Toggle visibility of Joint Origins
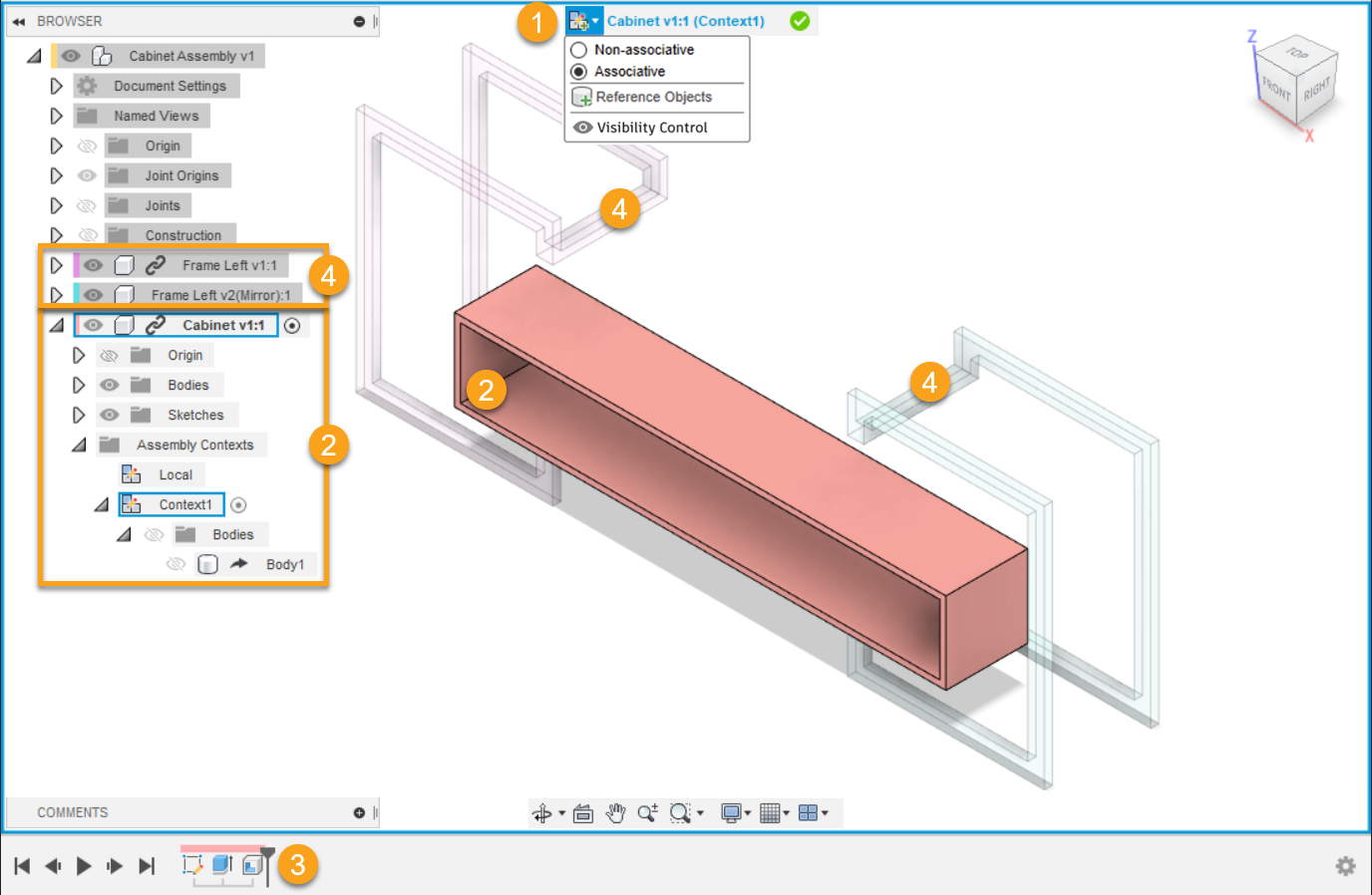The width and height of the screenshot is (1372, 895). pos(88,175)
